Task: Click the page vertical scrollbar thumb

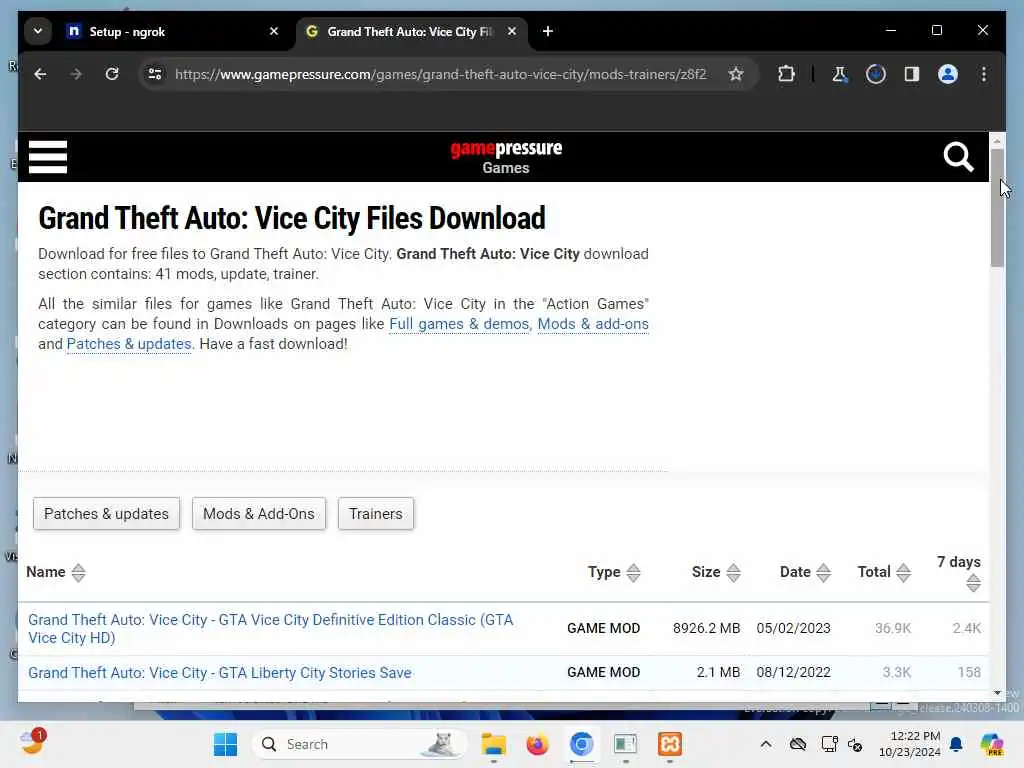Action: click(x=997, y=208)
